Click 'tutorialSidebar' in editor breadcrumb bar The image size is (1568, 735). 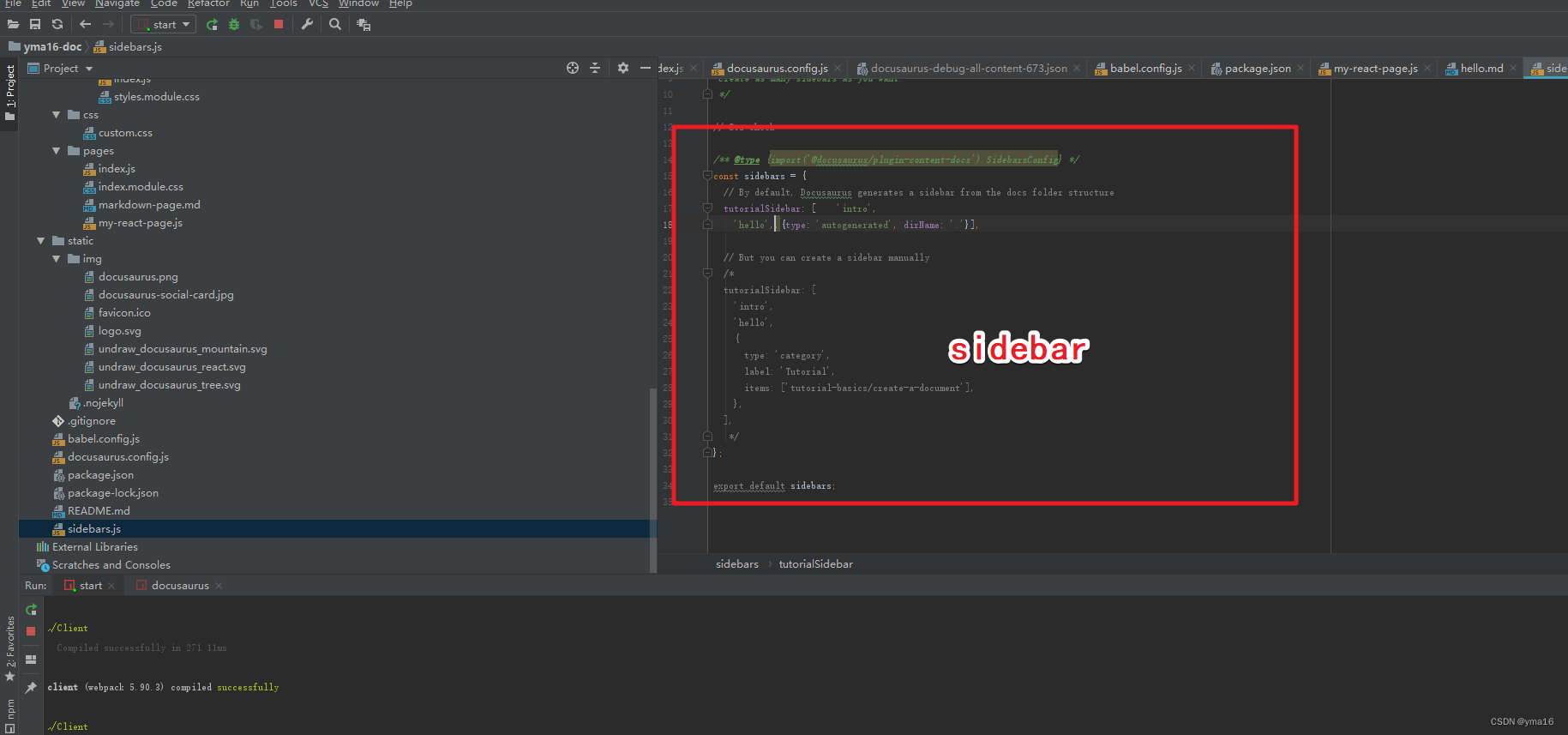click(x=816, y=564)
